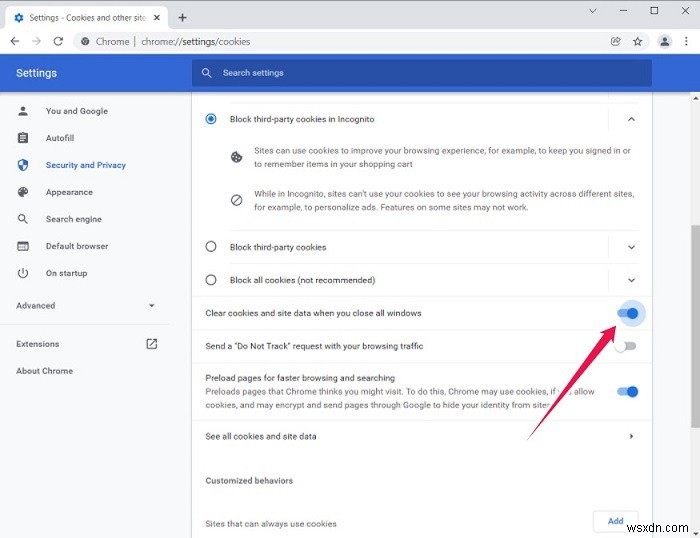Disable Preload pages for faster browsing toggle
This screenshot has width=700, height=538.
(x=627, y=392)
